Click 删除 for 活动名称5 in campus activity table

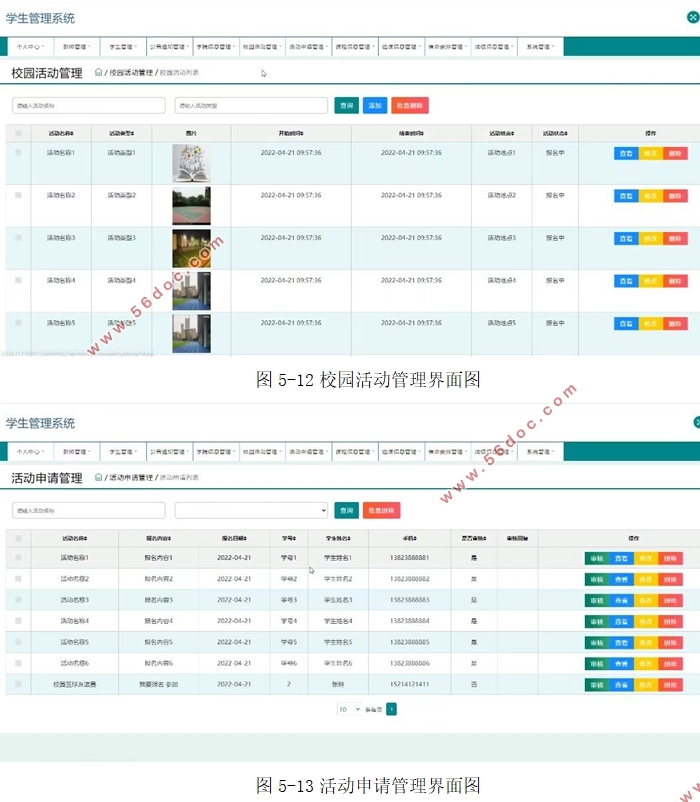coord(675,323)
